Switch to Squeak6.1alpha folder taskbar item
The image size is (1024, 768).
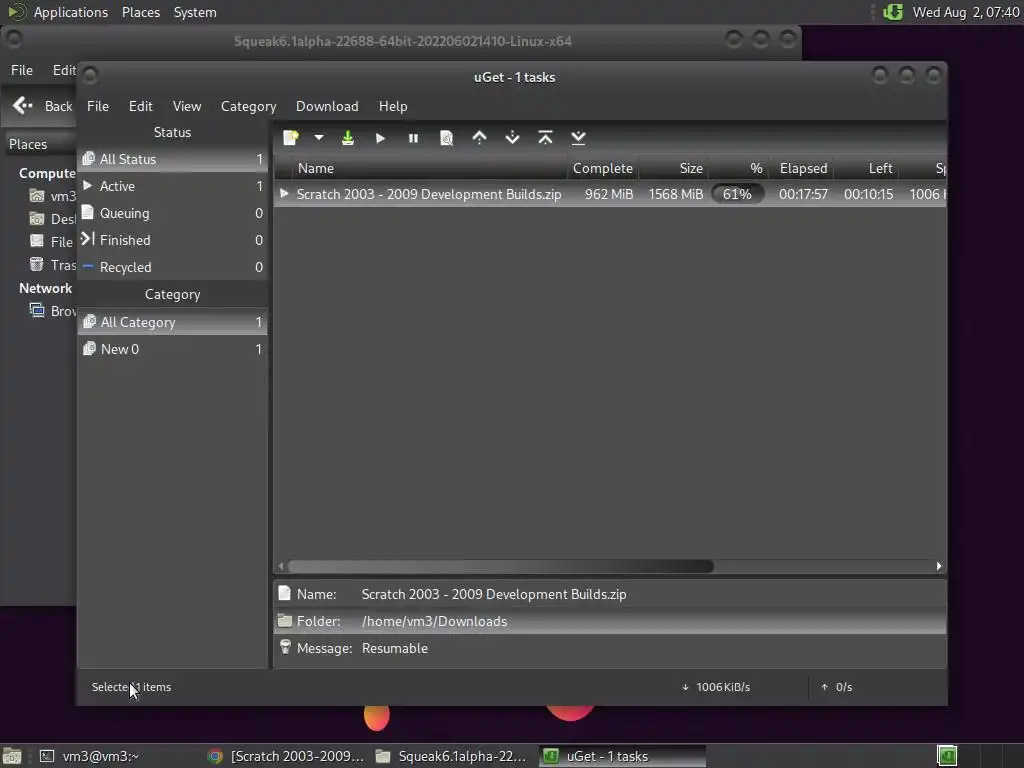[x=451, y=756]
